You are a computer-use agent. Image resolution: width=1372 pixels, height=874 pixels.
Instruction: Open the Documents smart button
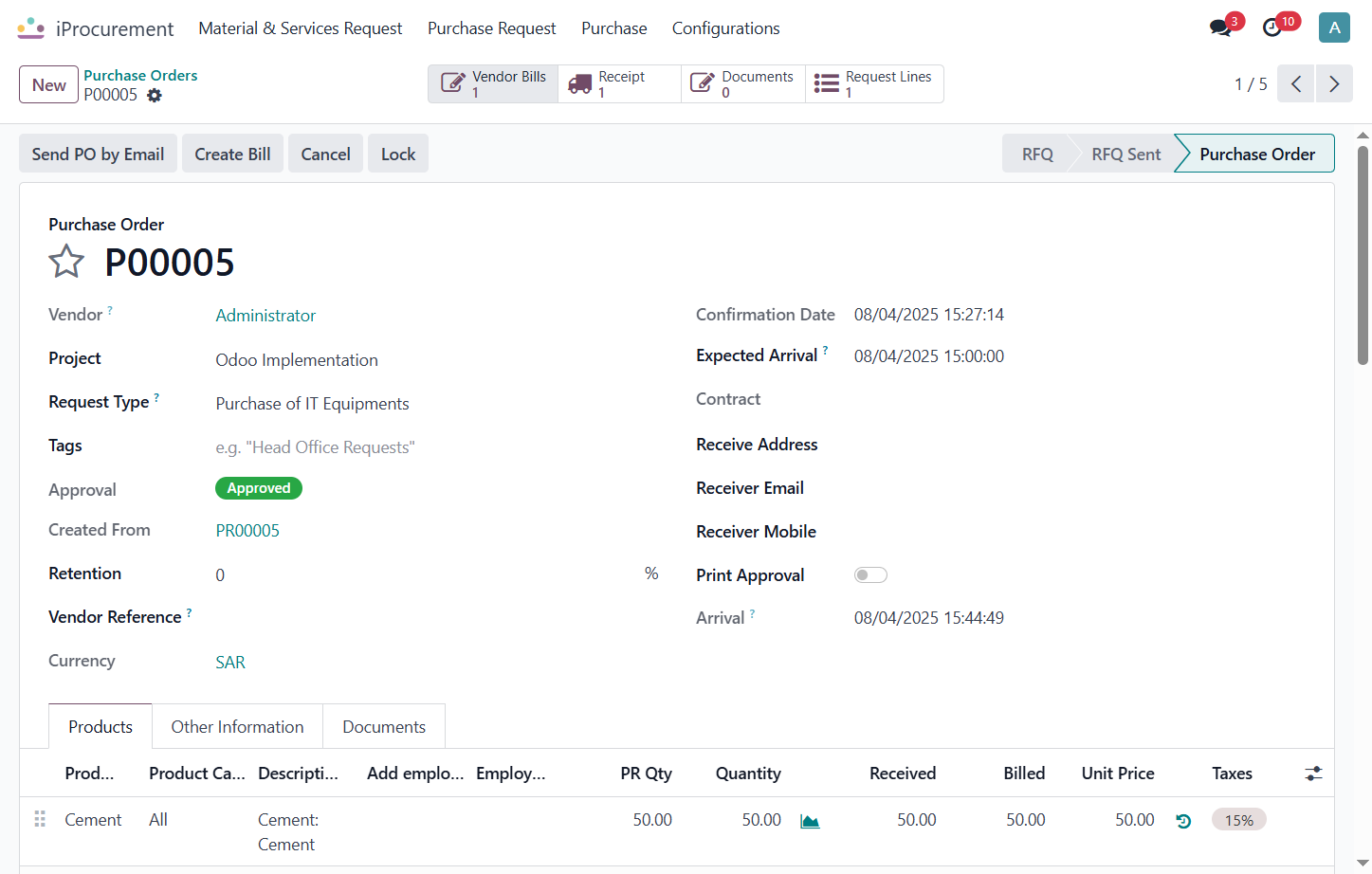tap(743, 83)
